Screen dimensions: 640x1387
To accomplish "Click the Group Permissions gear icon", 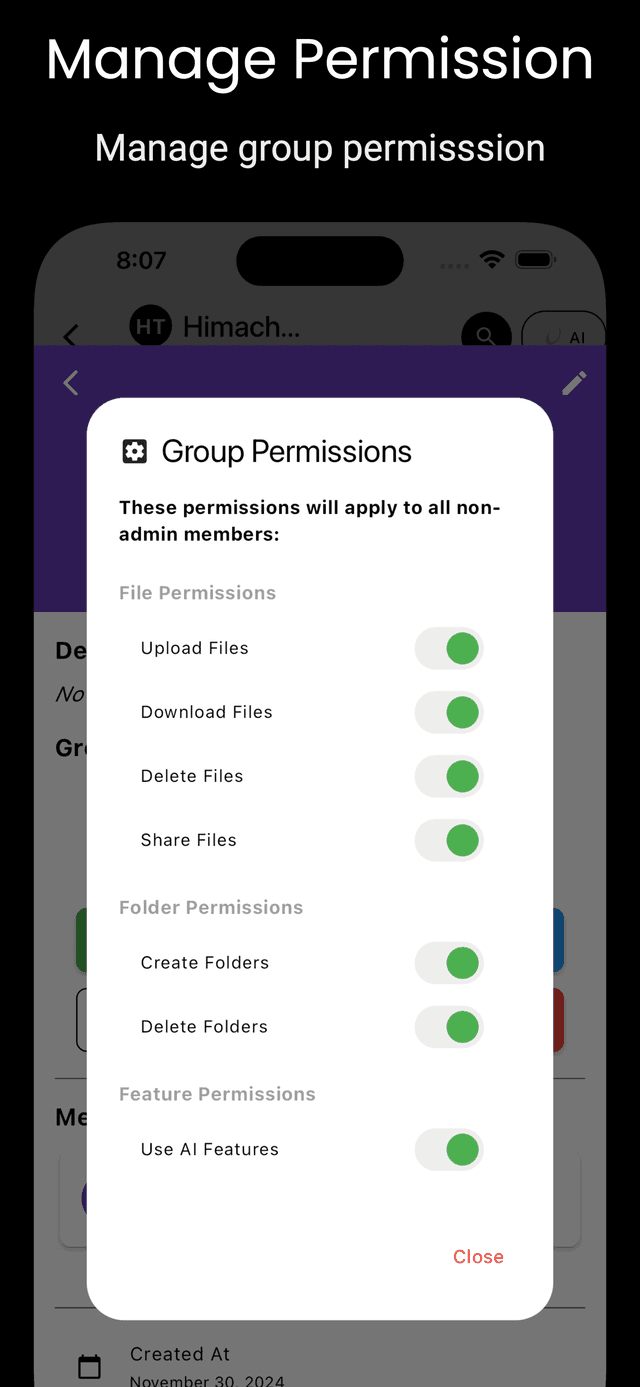I will [135, 452].
